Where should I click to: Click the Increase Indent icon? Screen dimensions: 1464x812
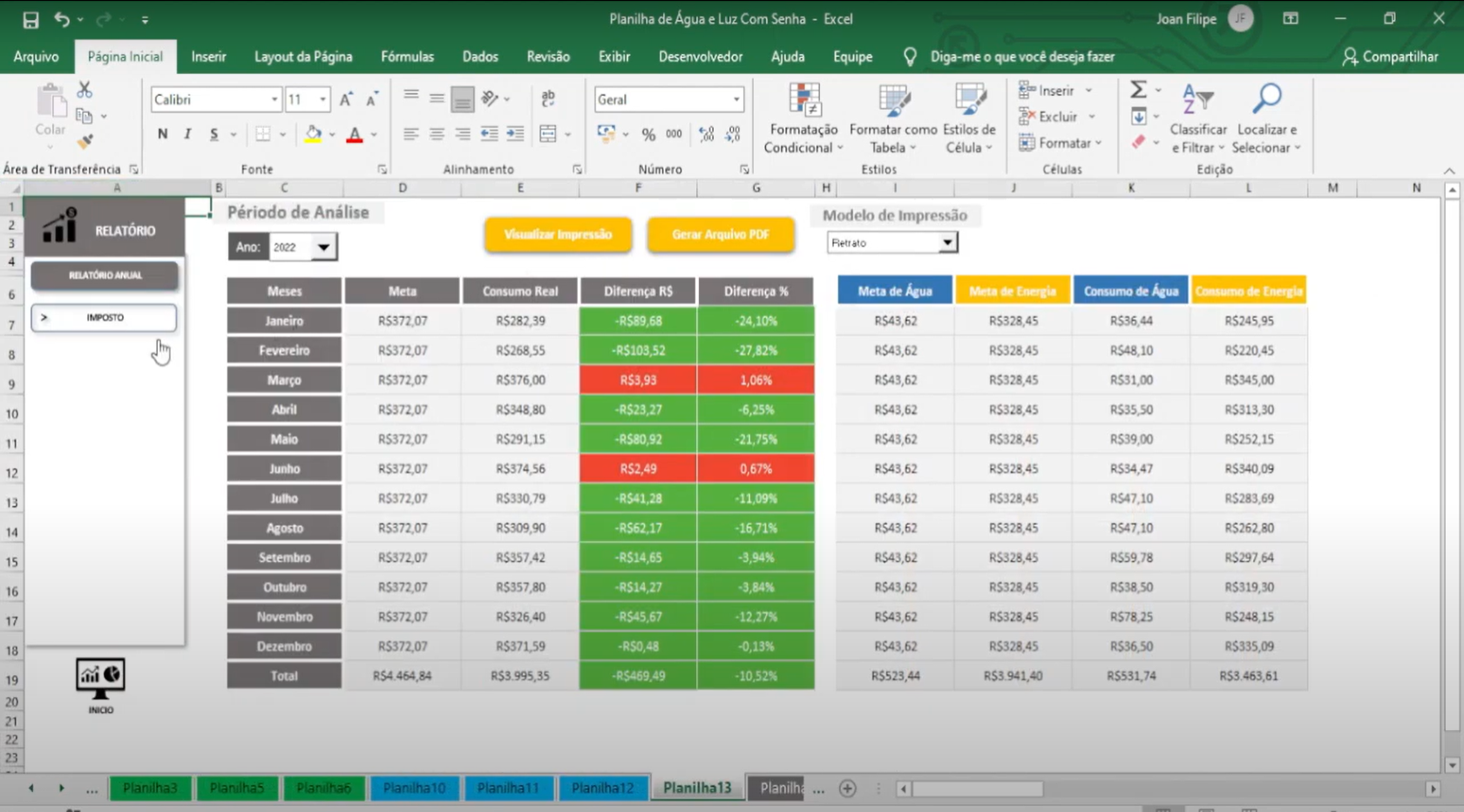click(515, 134)
